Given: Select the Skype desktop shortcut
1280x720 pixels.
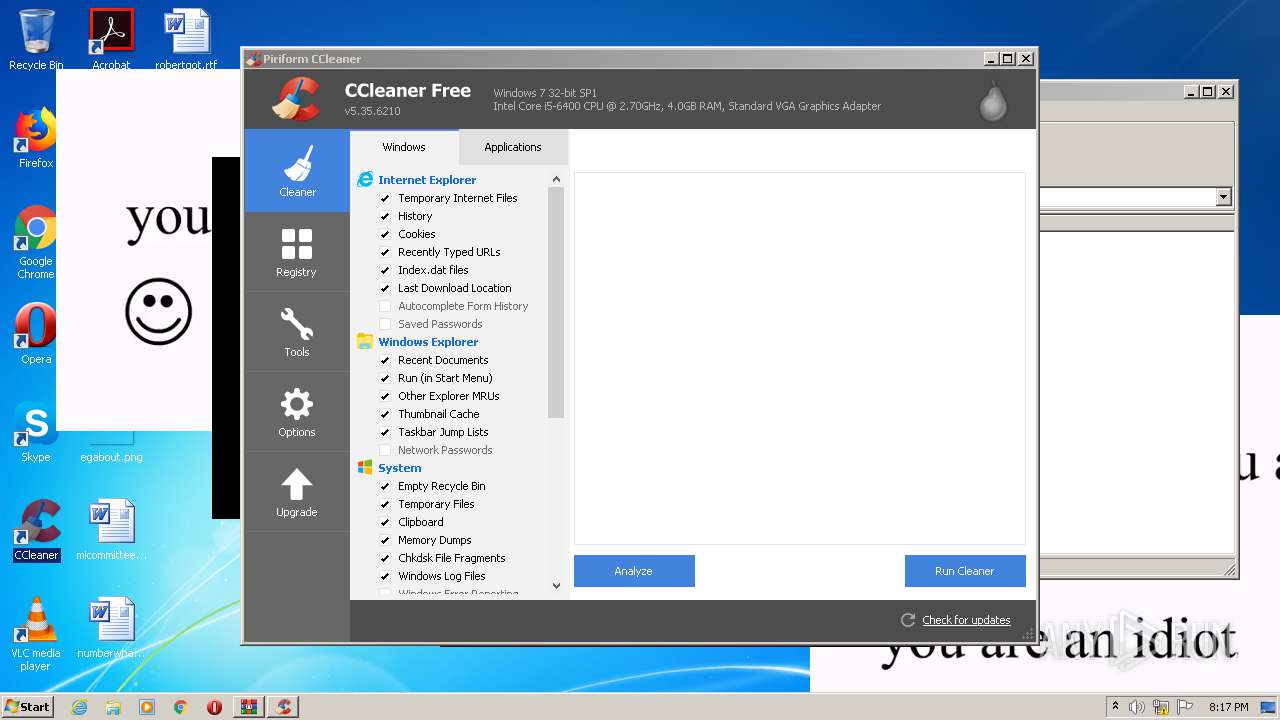Looking at the screenshot, I should coord(36,432).
